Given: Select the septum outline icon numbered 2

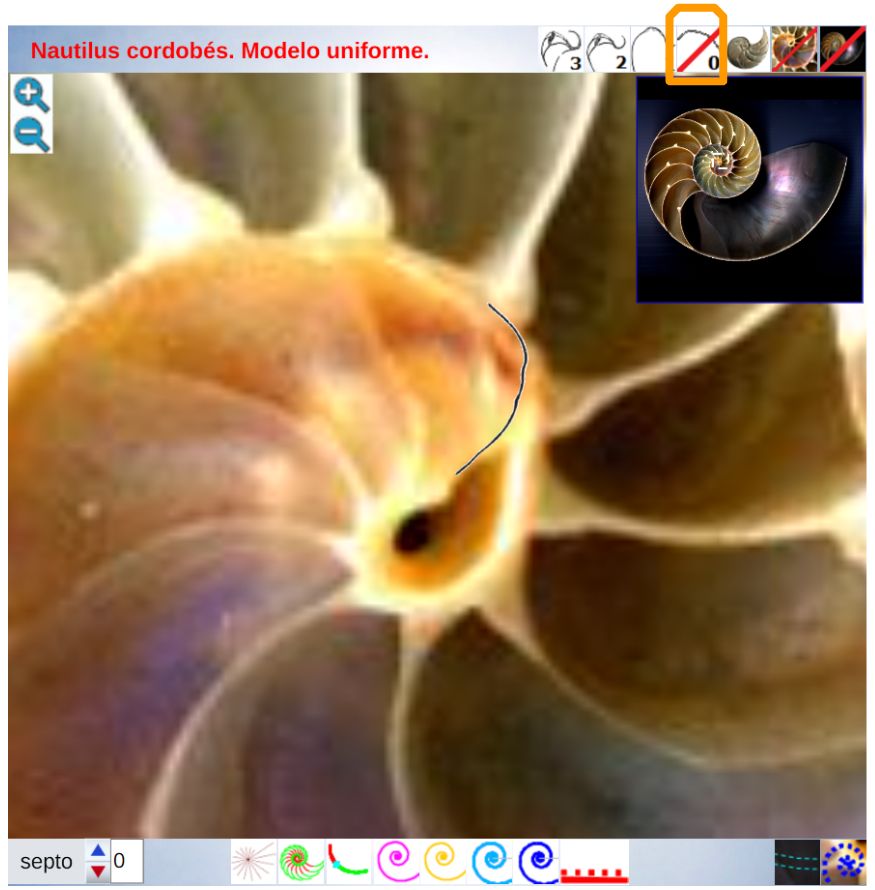Looking at the screenshot, I should (x=607, y=50).
